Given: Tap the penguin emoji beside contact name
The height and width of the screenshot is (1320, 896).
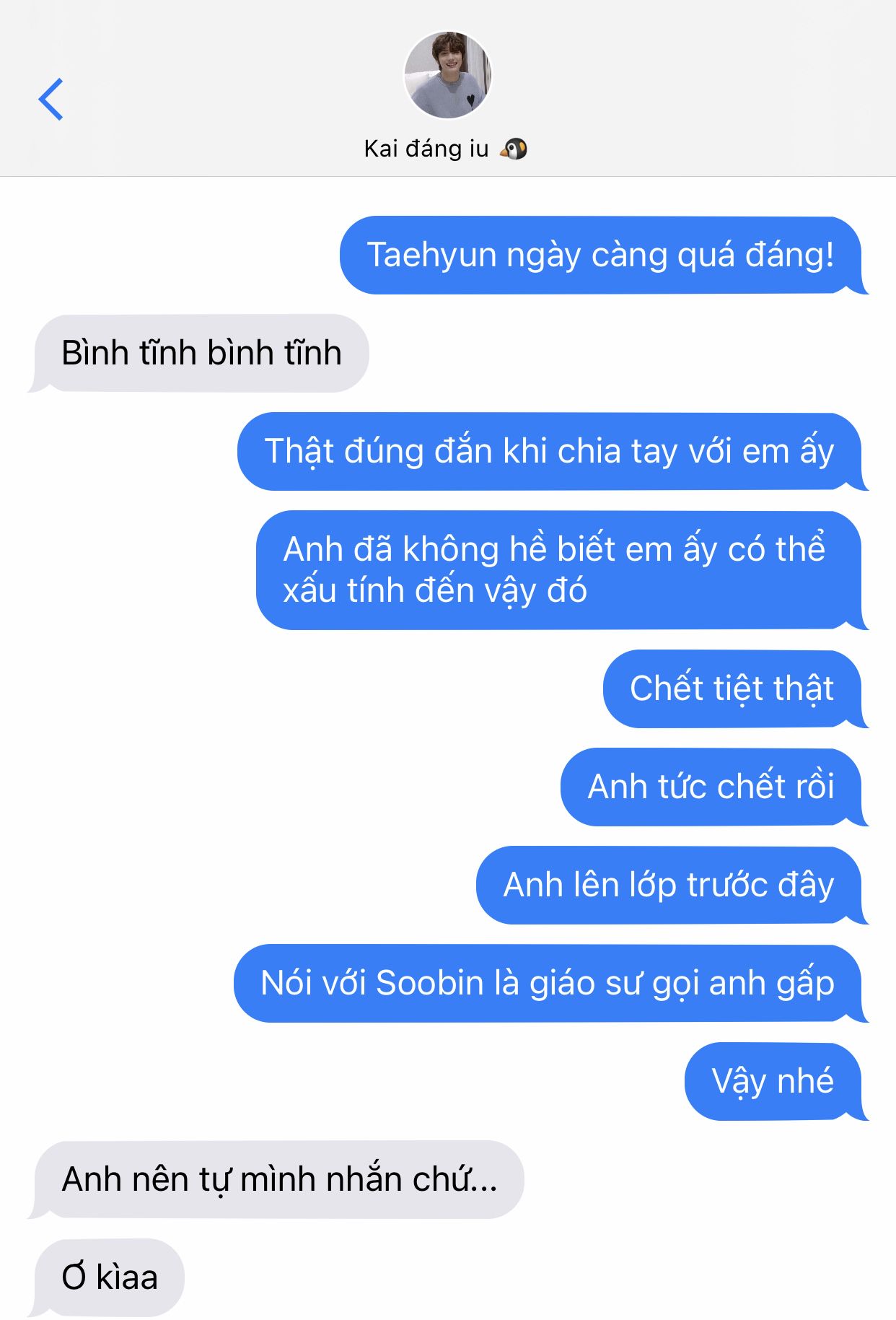Looking at the screenshot, I should click(514, 149).
